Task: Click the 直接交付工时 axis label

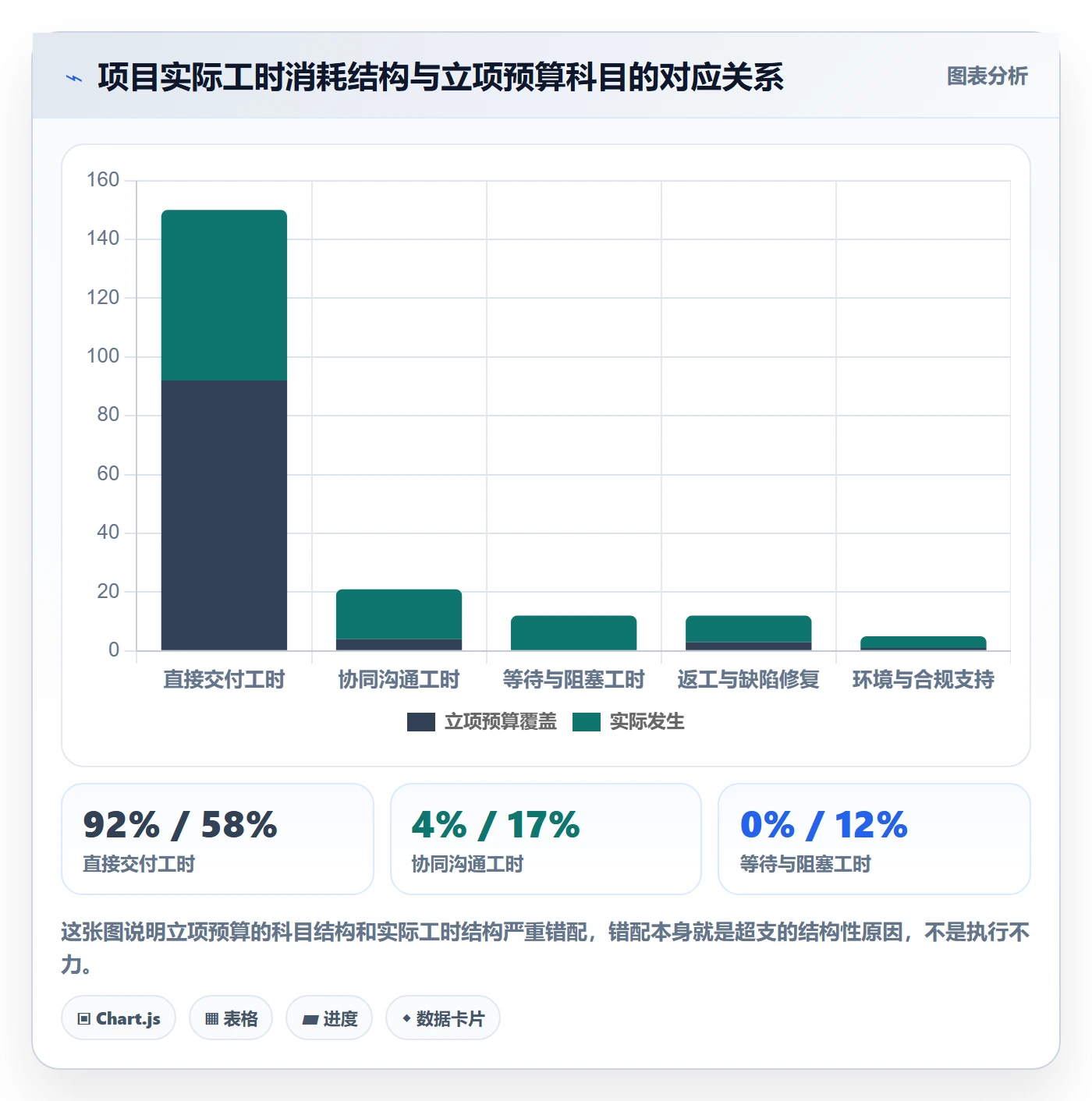Action: click(x=224, y=680)
